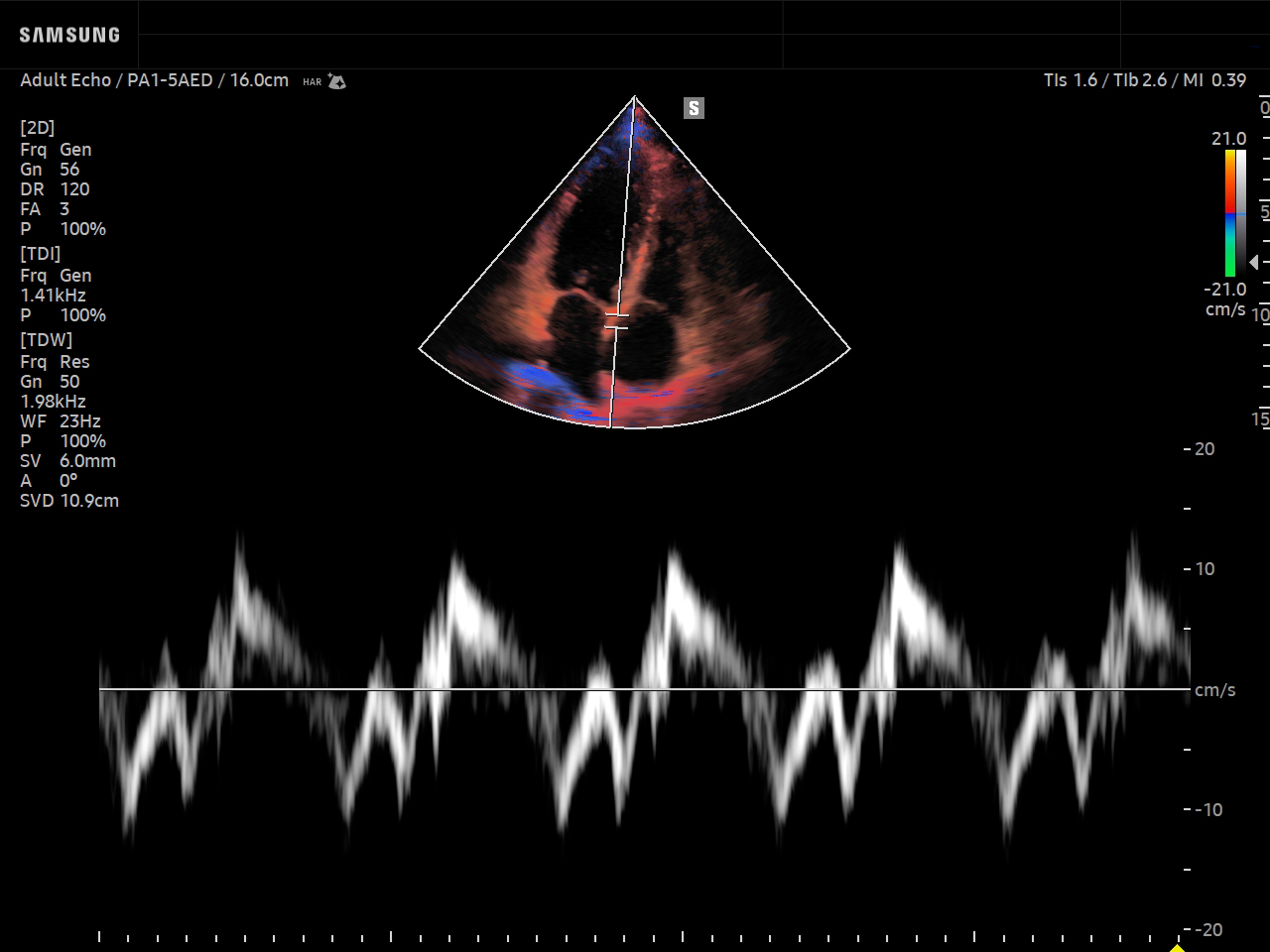This screenshot has height=952, width=1270.
Task: Select the [TDW] section label
Action: click(47, 340)
